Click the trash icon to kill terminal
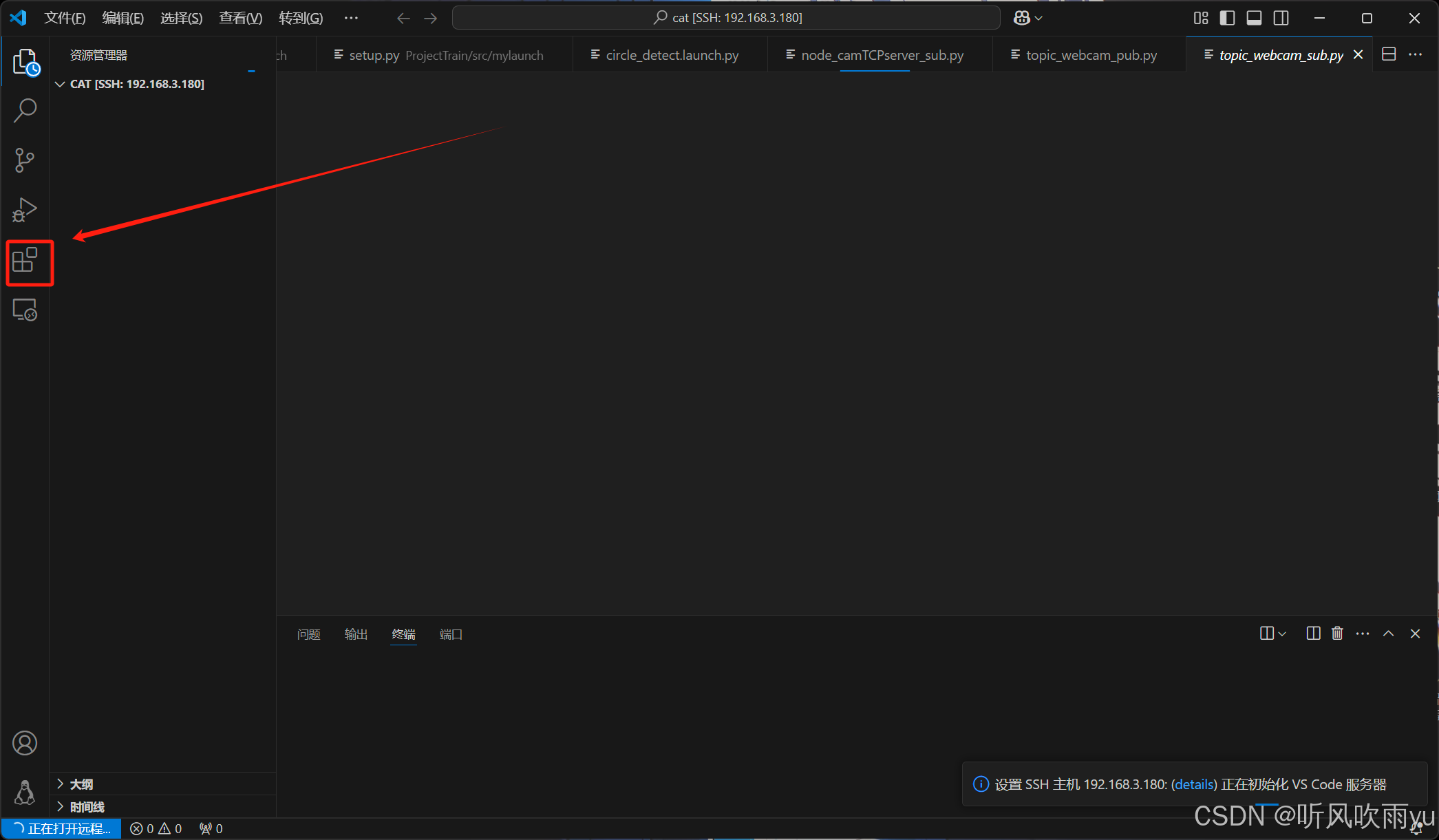 [1337, 634]
